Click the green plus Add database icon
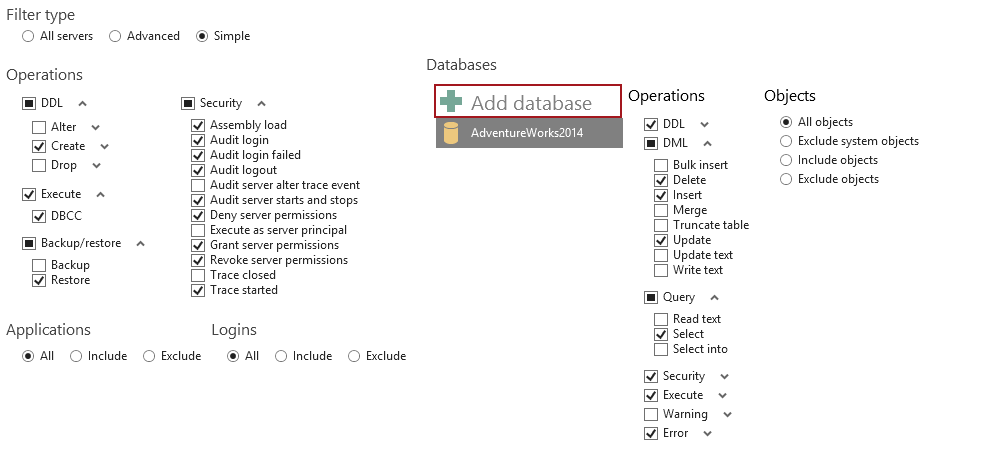 451,101
